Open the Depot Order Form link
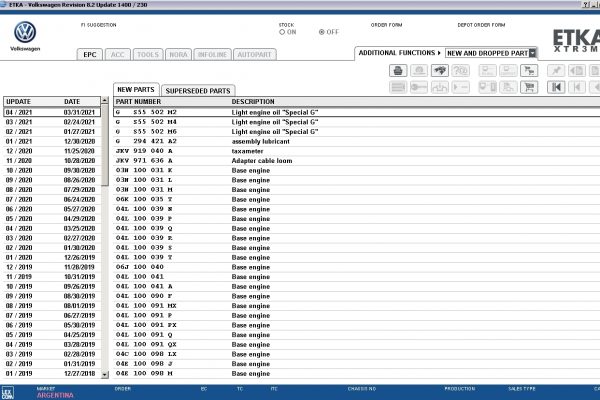Image resolution: width=600 pixels, height=400 pixels. [x=481, y=25]
